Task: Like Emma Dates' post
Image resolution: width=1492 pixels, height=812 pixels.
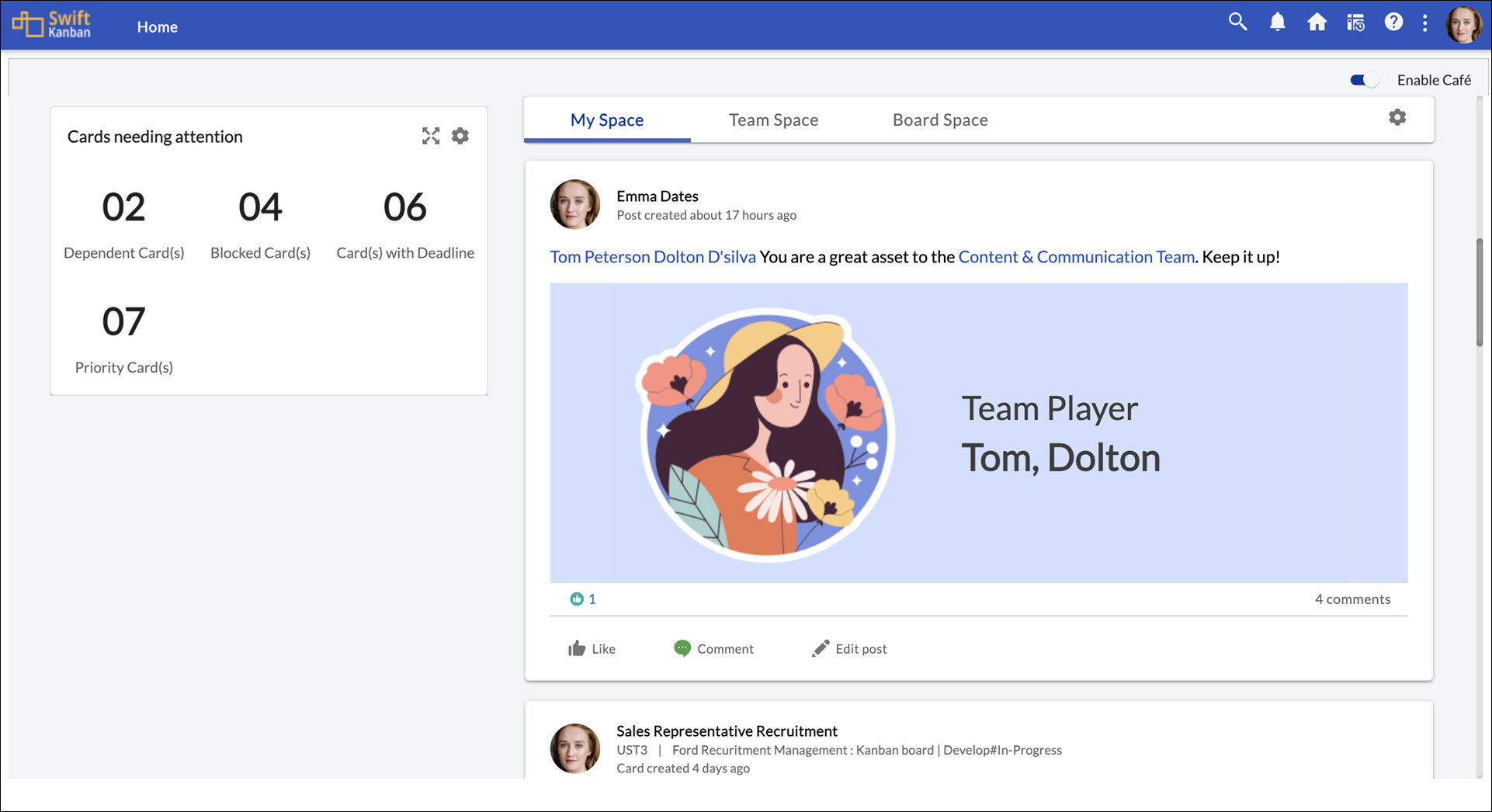Action: tap(592, 649)
